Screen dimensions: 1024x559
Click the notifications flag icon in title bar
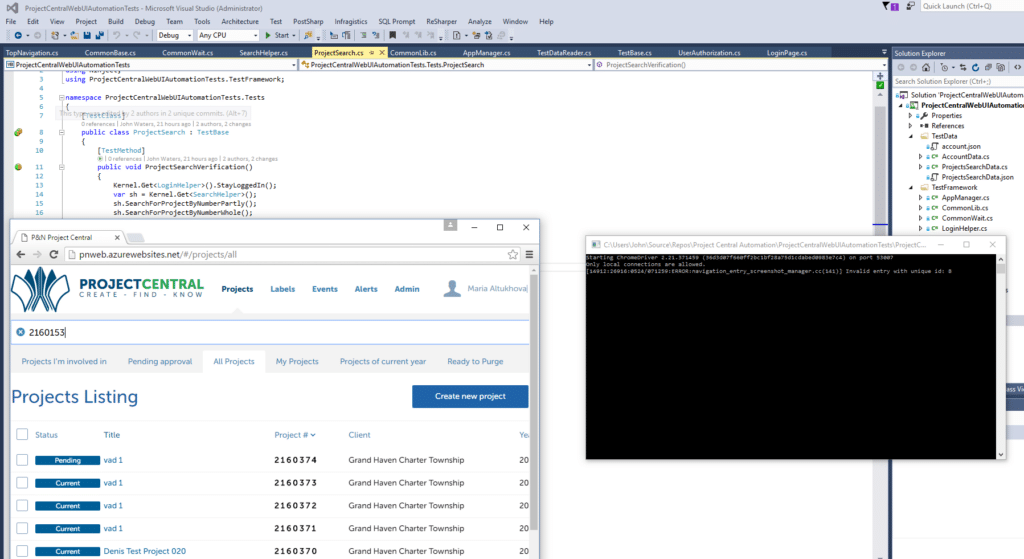(x=886, y=7)
